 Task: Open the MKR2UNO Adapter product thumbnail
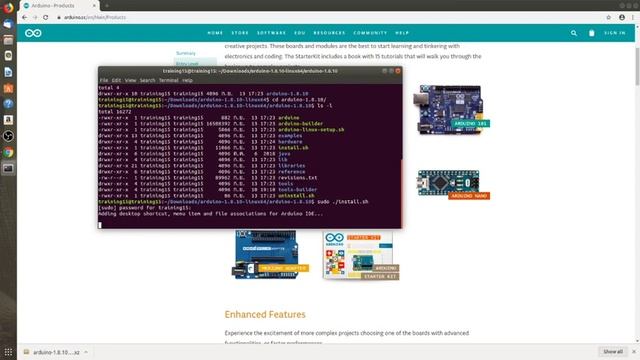pyautogui.click(x=269, y=254)
